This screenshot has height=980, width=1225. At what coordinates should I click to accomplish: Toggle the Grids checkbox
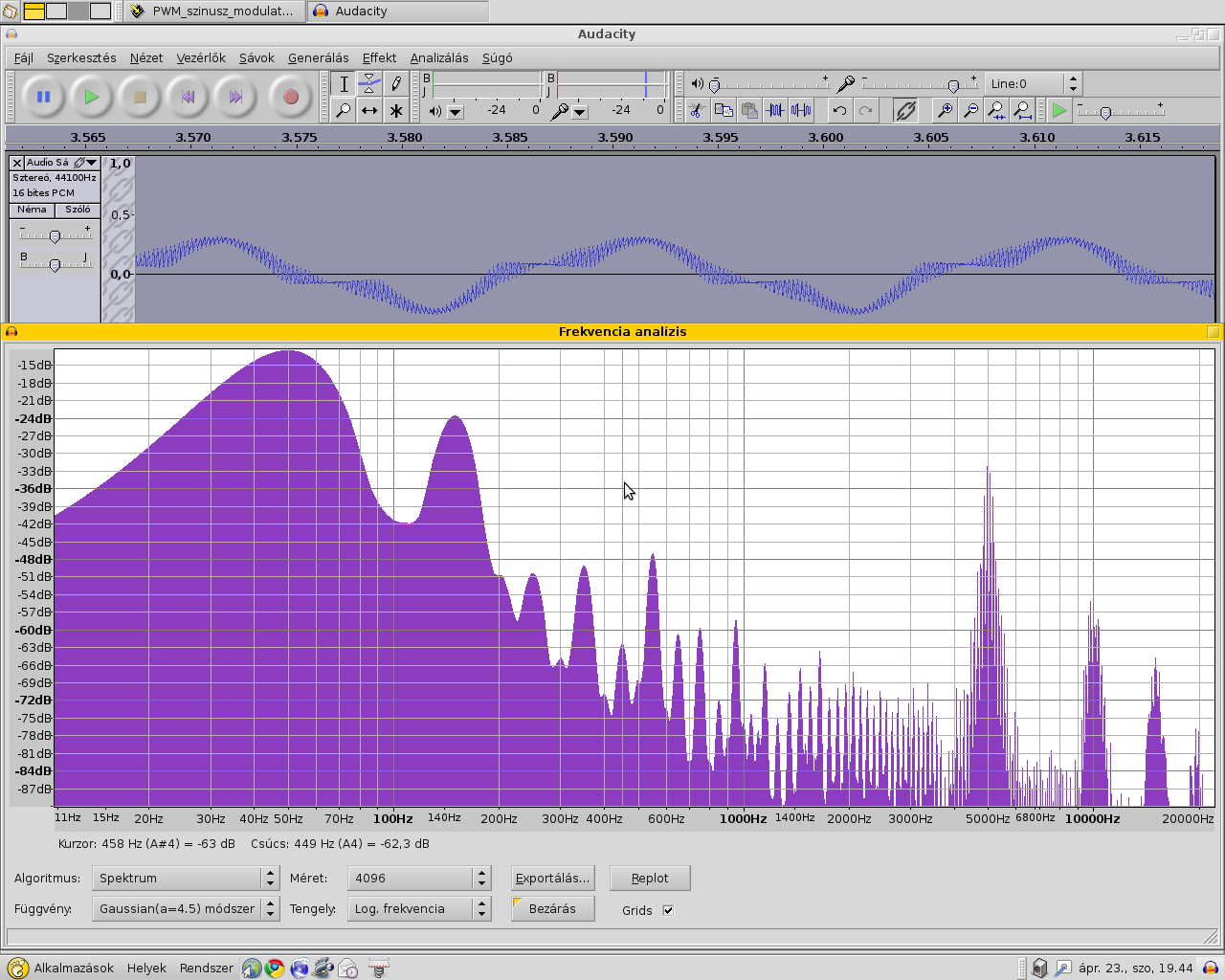(668, 910)
